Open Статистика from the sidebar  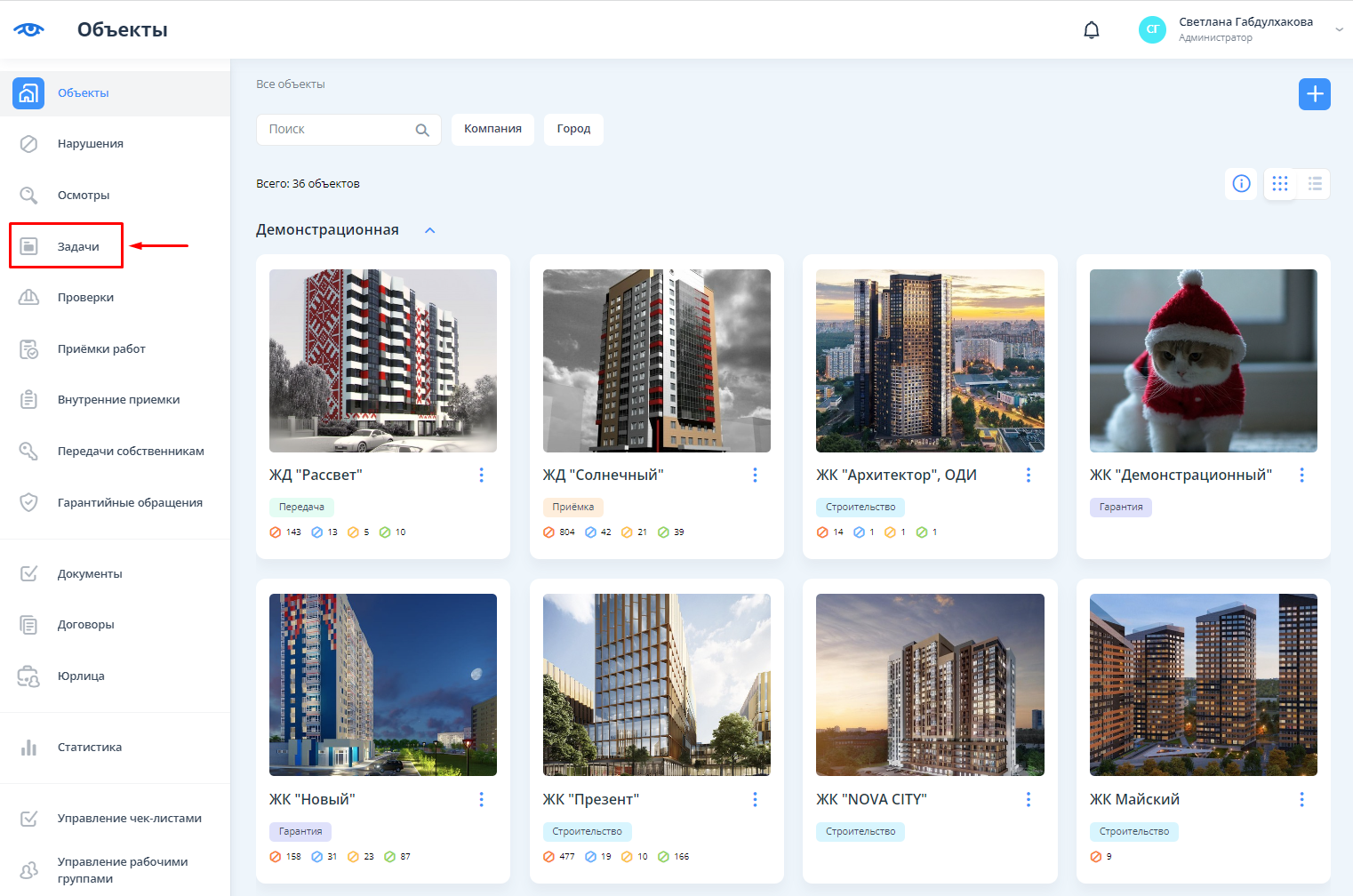(89, 748)
